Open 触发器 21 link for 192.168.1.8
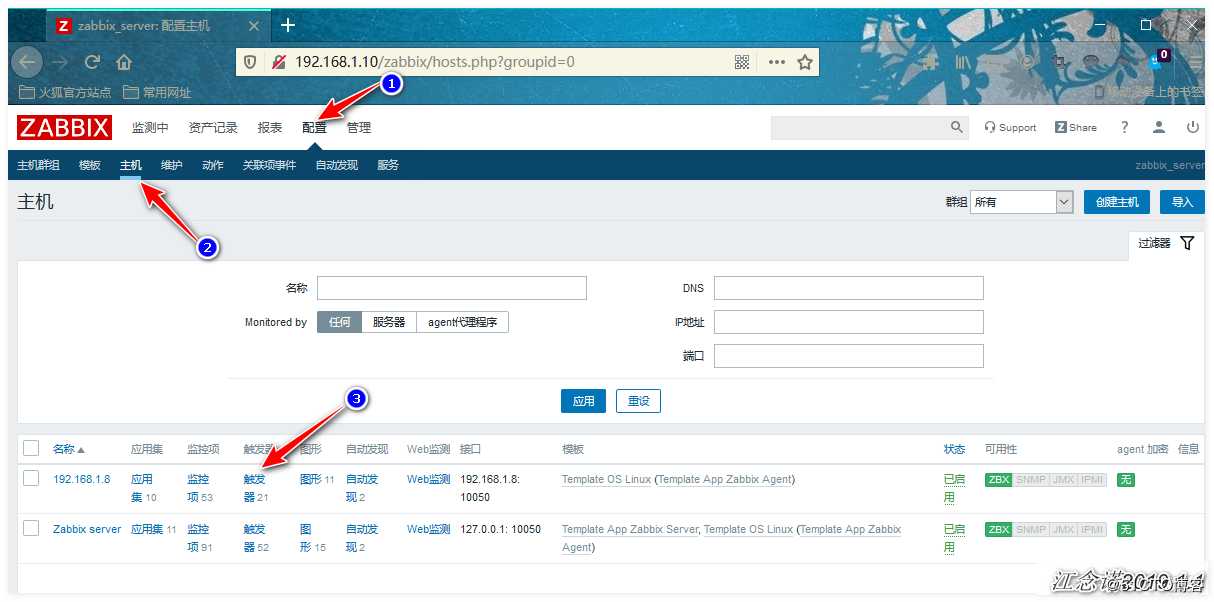Screen dimensions: 1214x602 [256, 488]
